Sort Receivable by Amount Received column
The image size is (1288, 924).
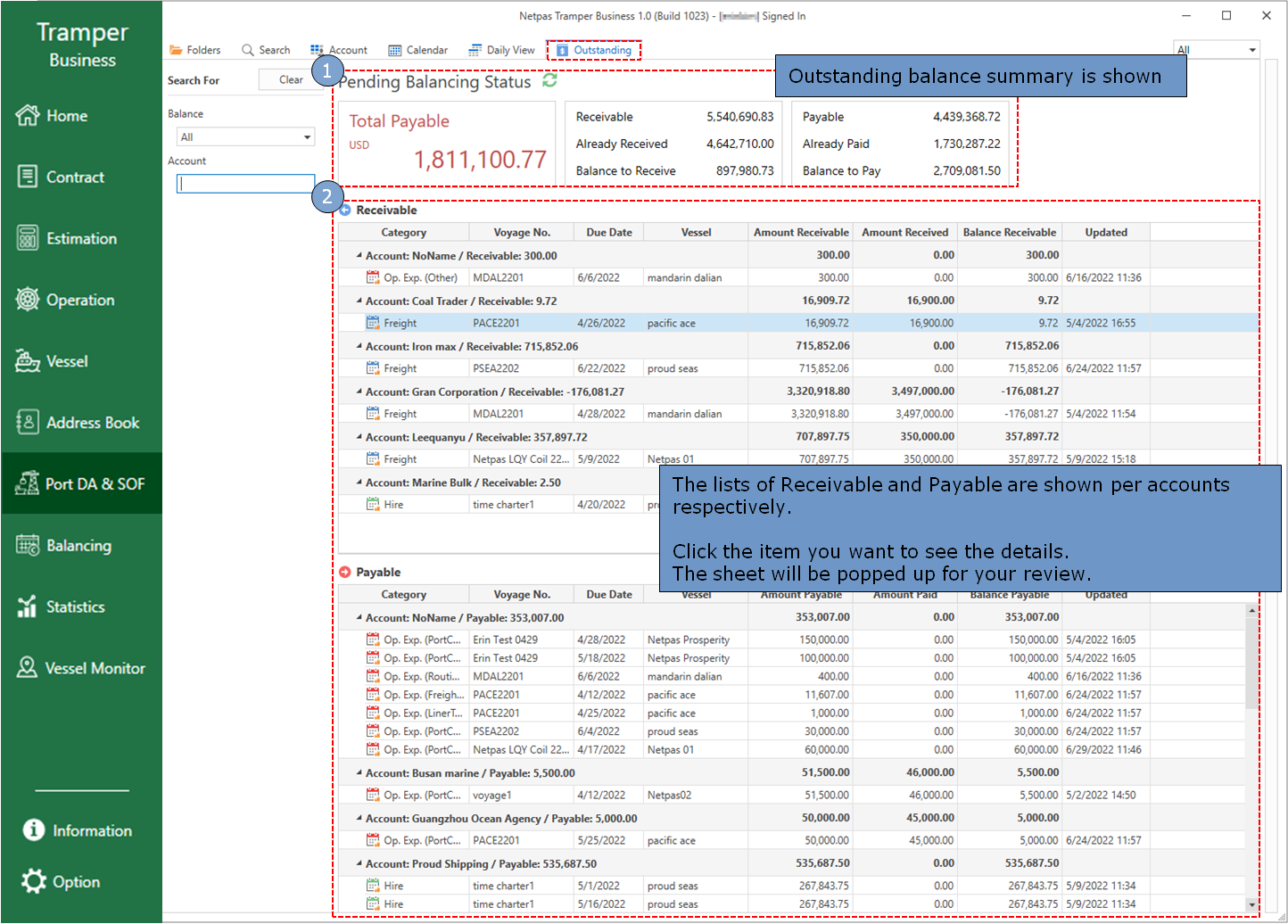tap(904, 232)
